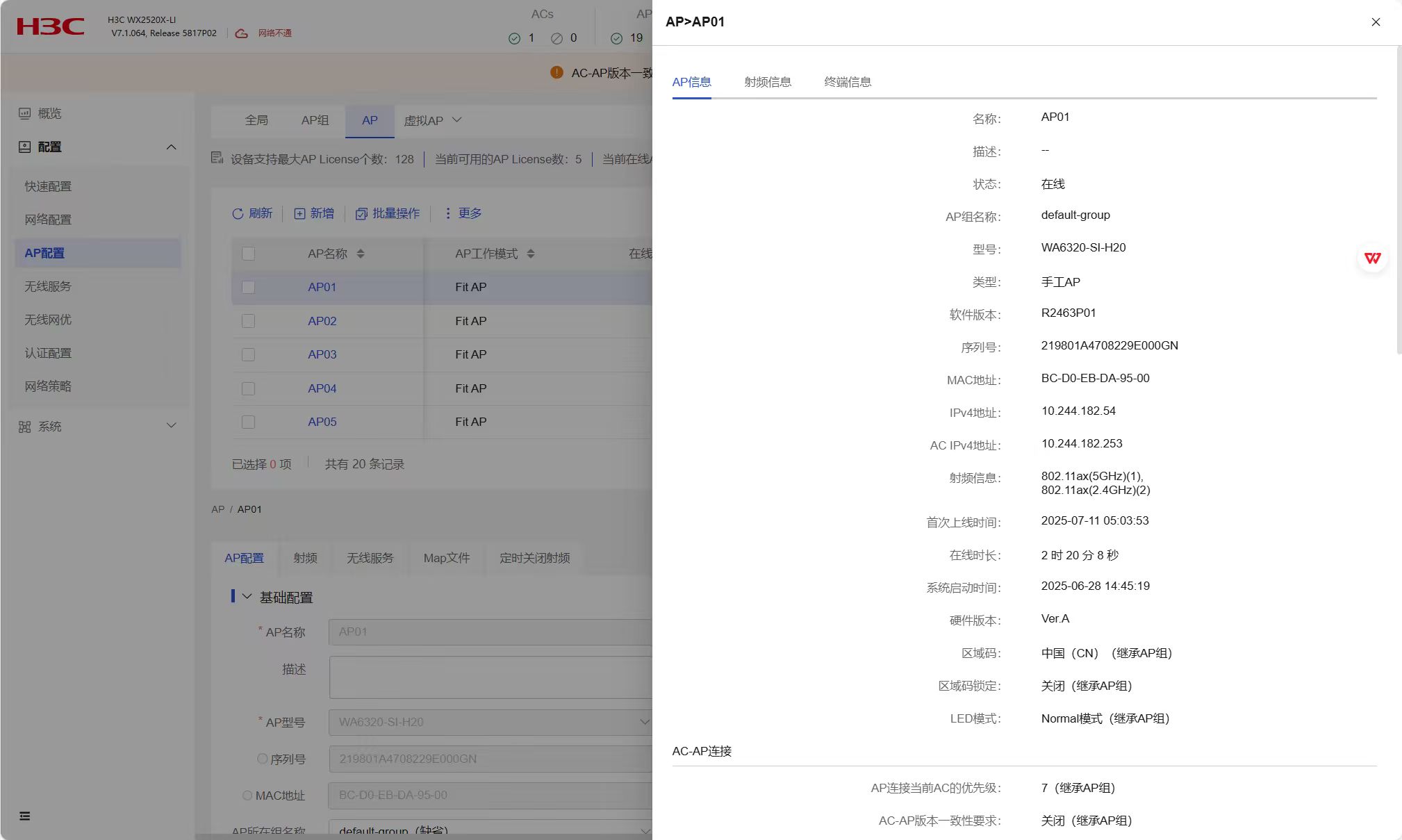
Task: Select the AP信息 tab
Action: pos(691,82)
